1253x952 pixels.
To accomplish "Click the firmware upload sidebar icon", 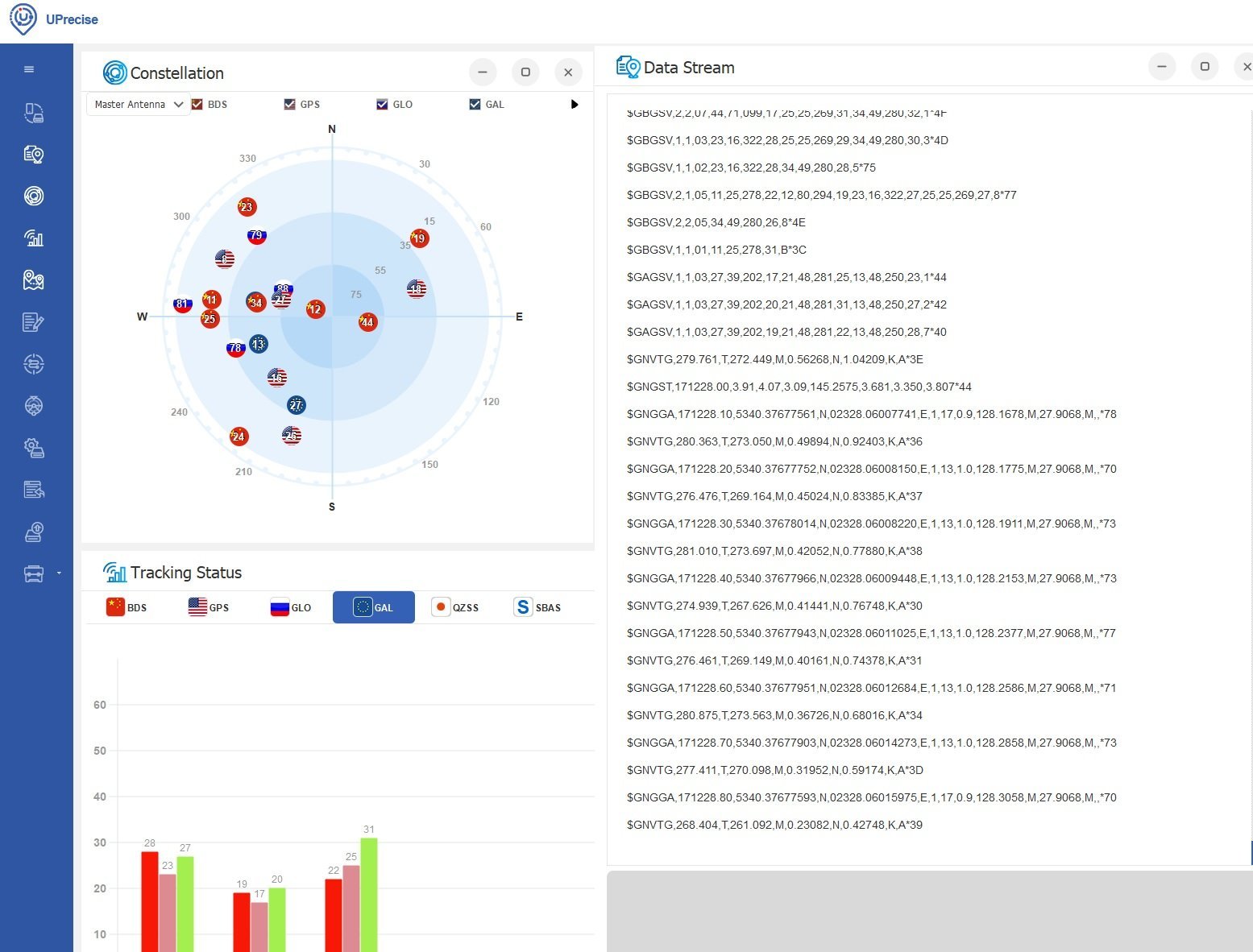I will pos(33,532).
